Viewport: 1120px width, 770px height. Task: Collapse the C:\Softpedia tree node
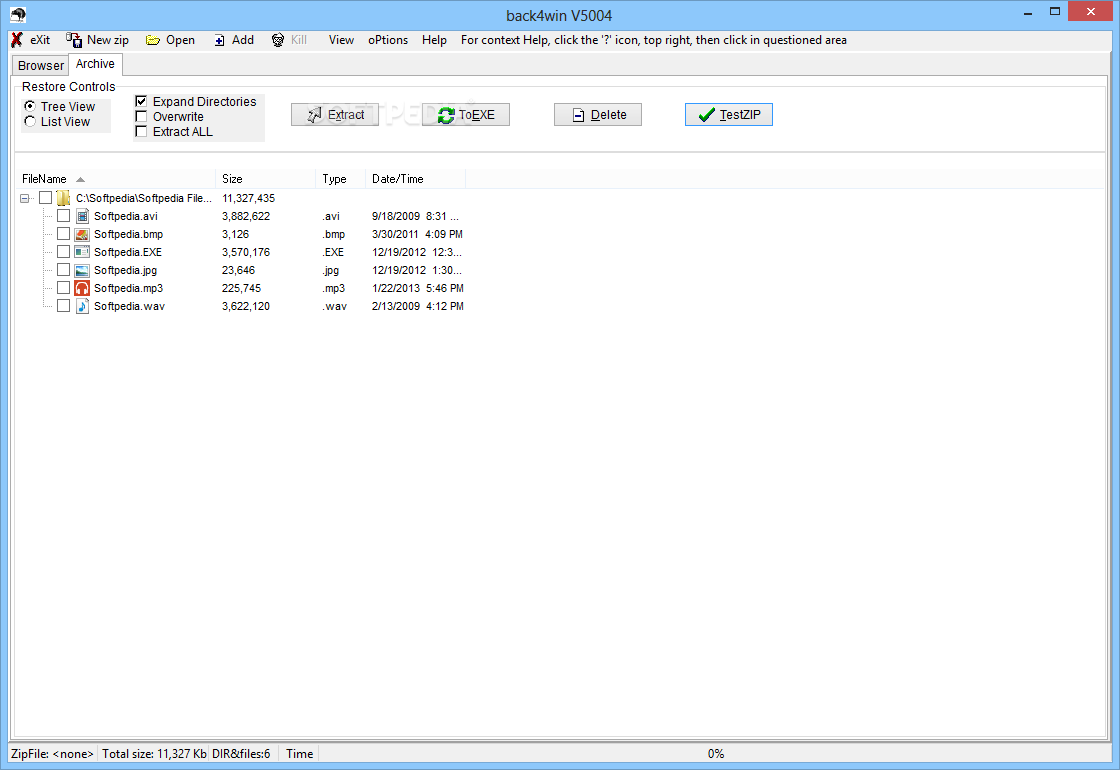24,199
